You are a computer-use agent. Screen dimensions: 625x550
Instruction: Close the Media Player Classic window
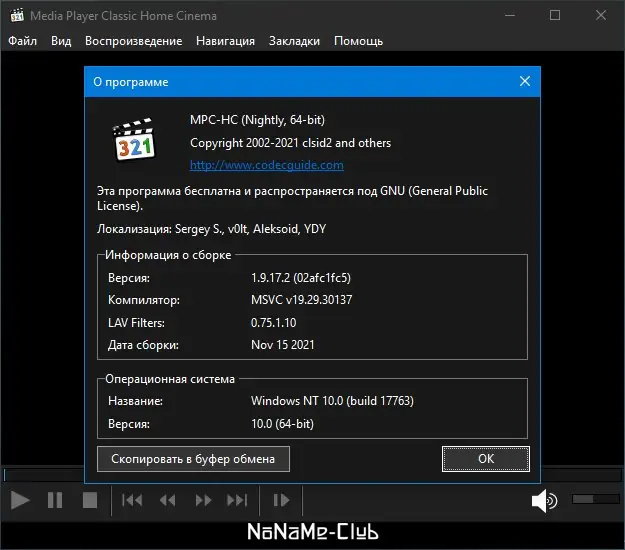601,16
